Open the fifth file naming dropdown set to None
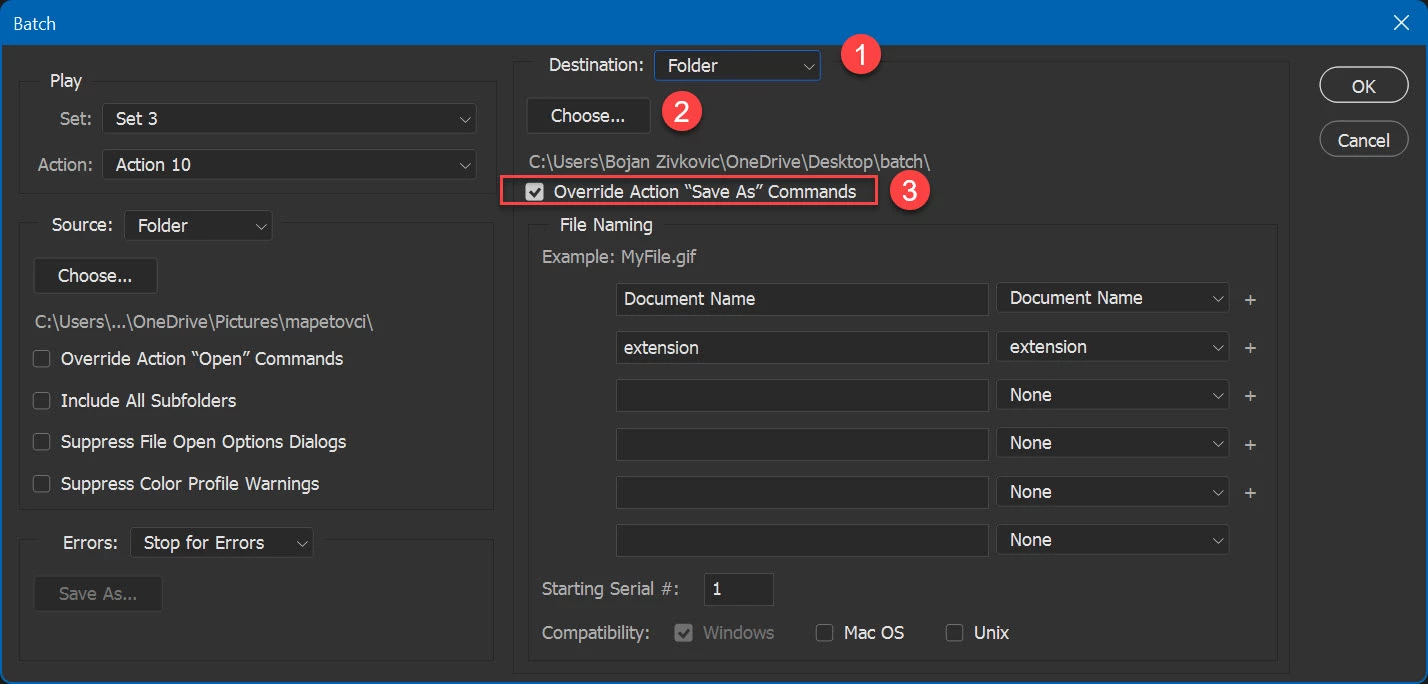 click(x=1112, y=492)
